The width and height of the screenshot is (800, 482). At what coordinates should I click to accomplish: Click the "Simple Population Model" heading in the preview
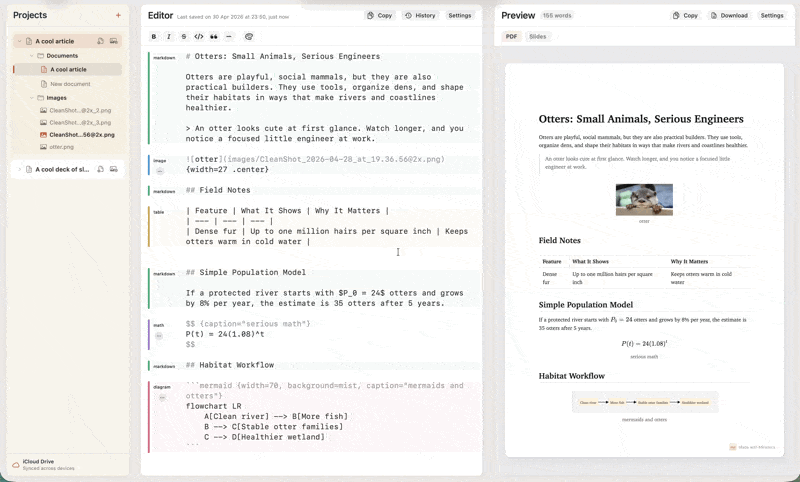(x=586, y=305)
